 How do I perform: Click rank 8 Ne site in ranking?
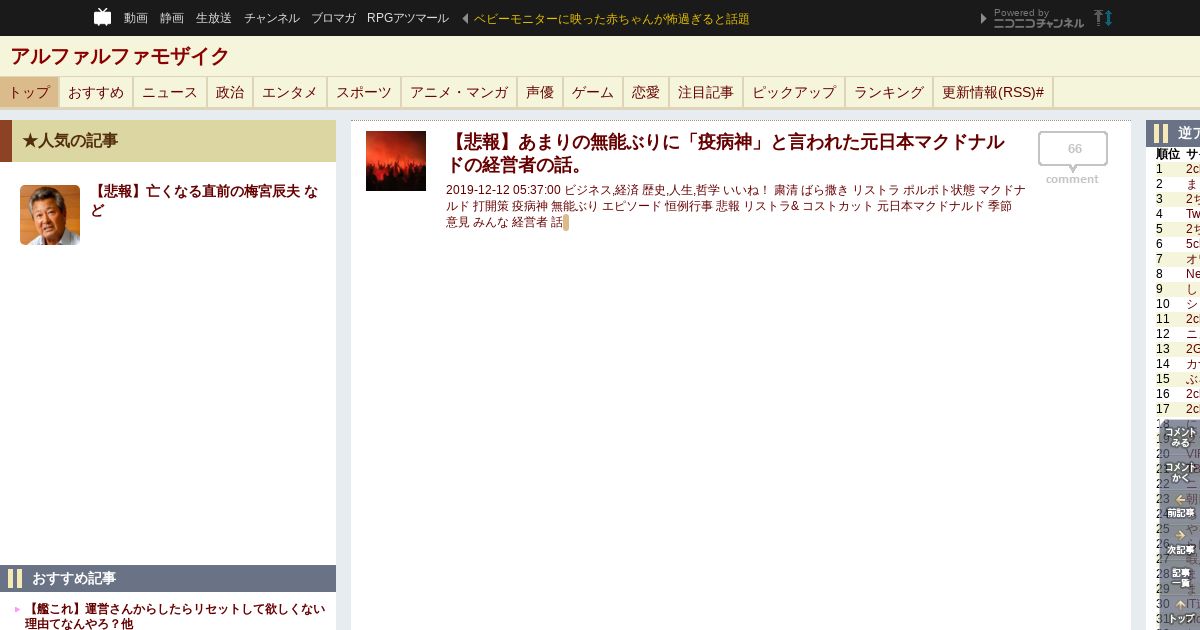(x=1192, y=274)
